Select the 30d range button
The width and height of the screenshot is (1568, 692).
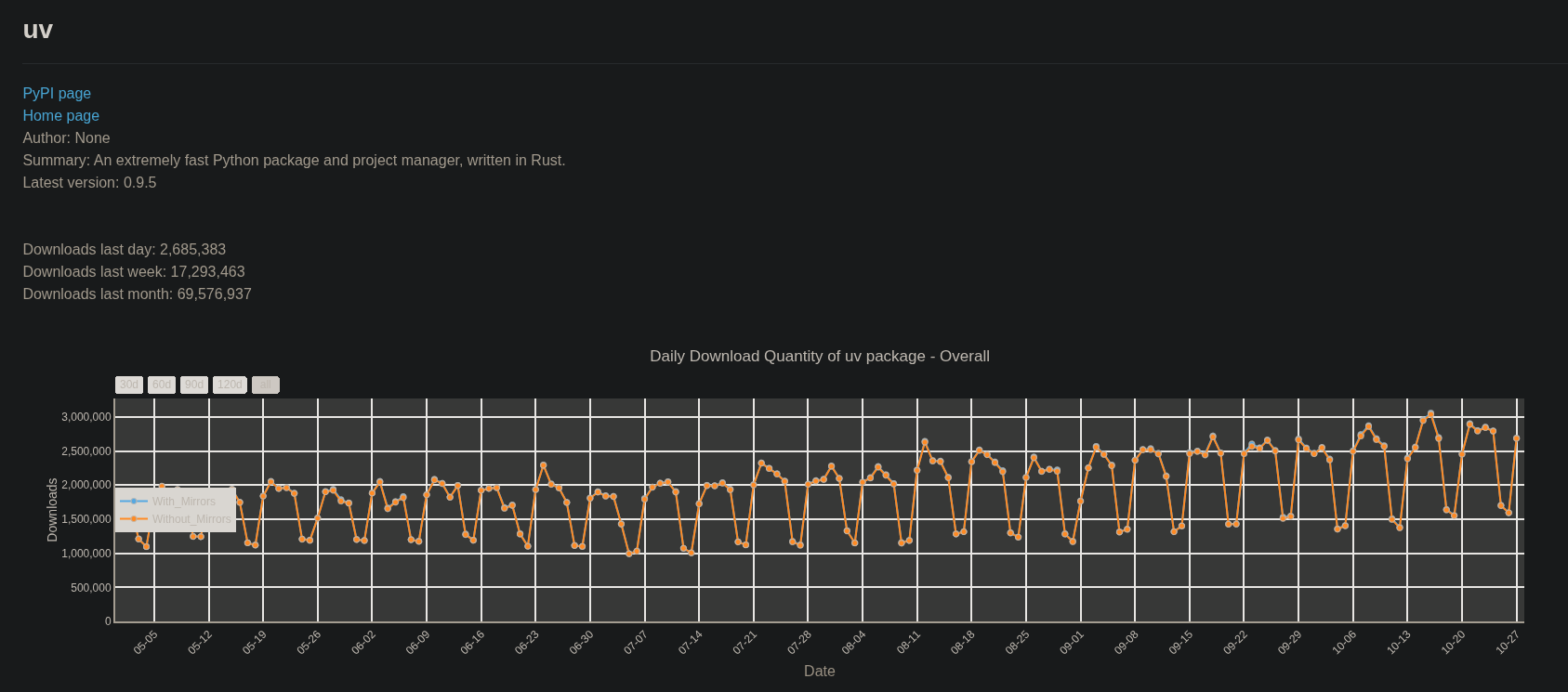(x=129, y=385)
